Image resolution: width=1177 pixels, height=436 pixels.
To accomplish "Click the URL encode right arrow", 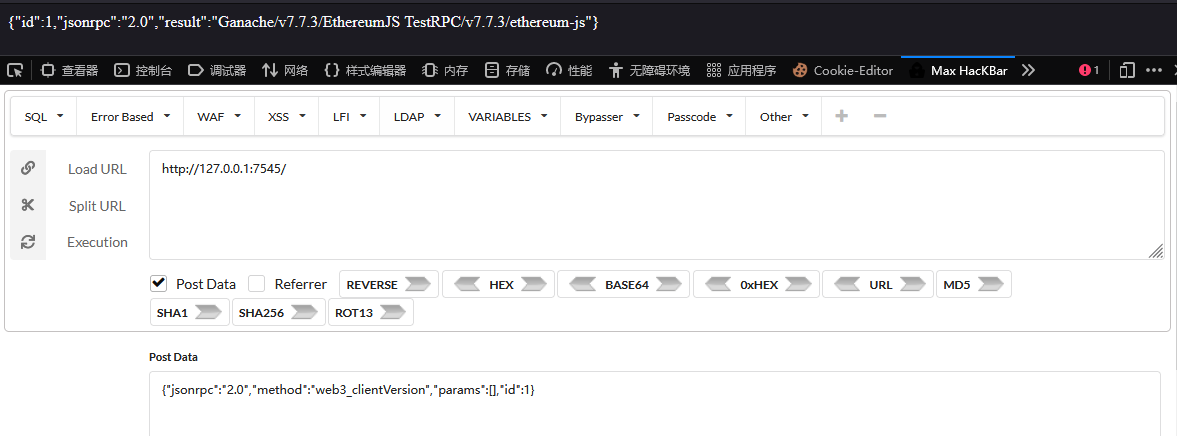I will 913,284.
